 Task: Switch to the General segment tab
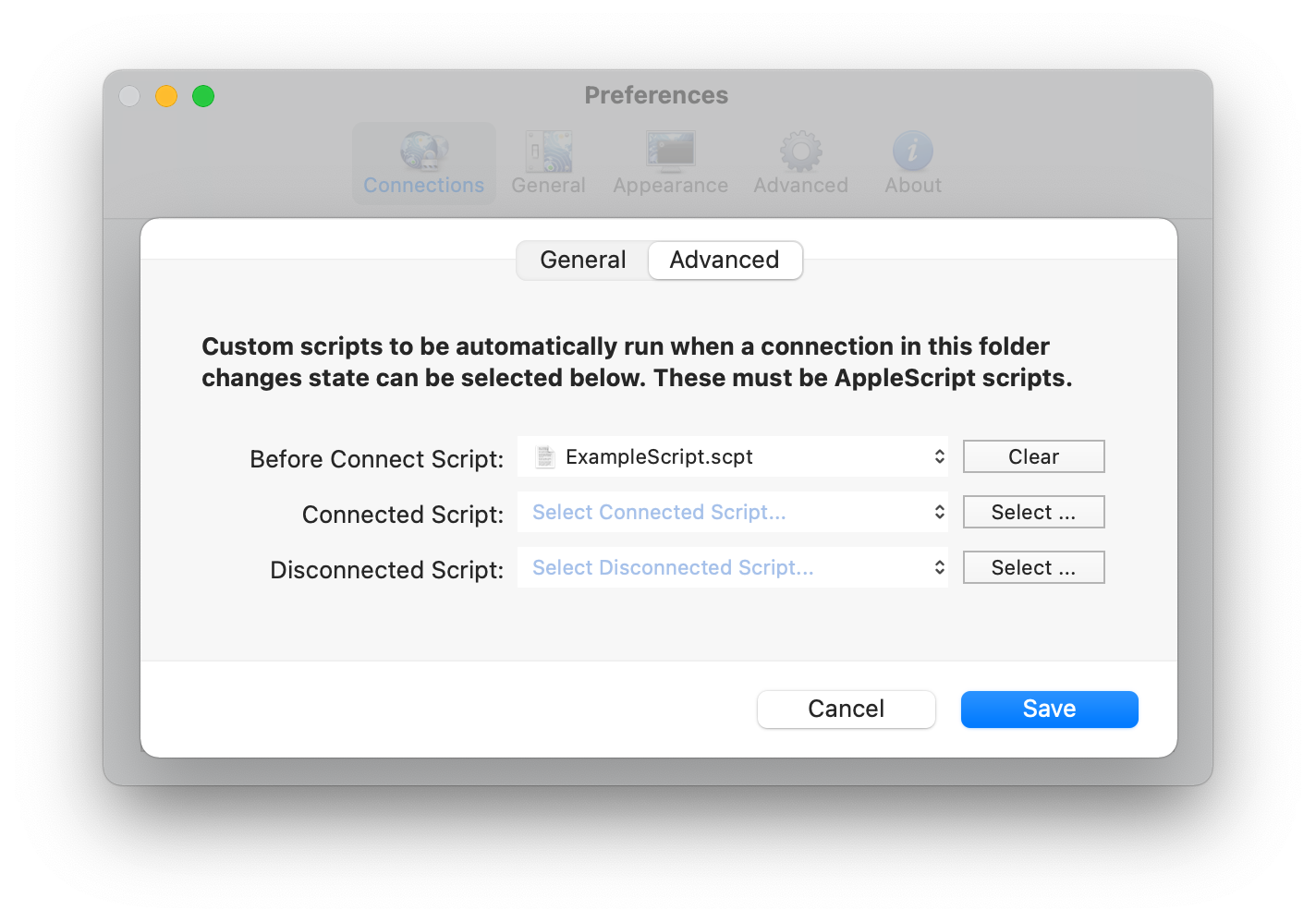(x=583, y=260)
